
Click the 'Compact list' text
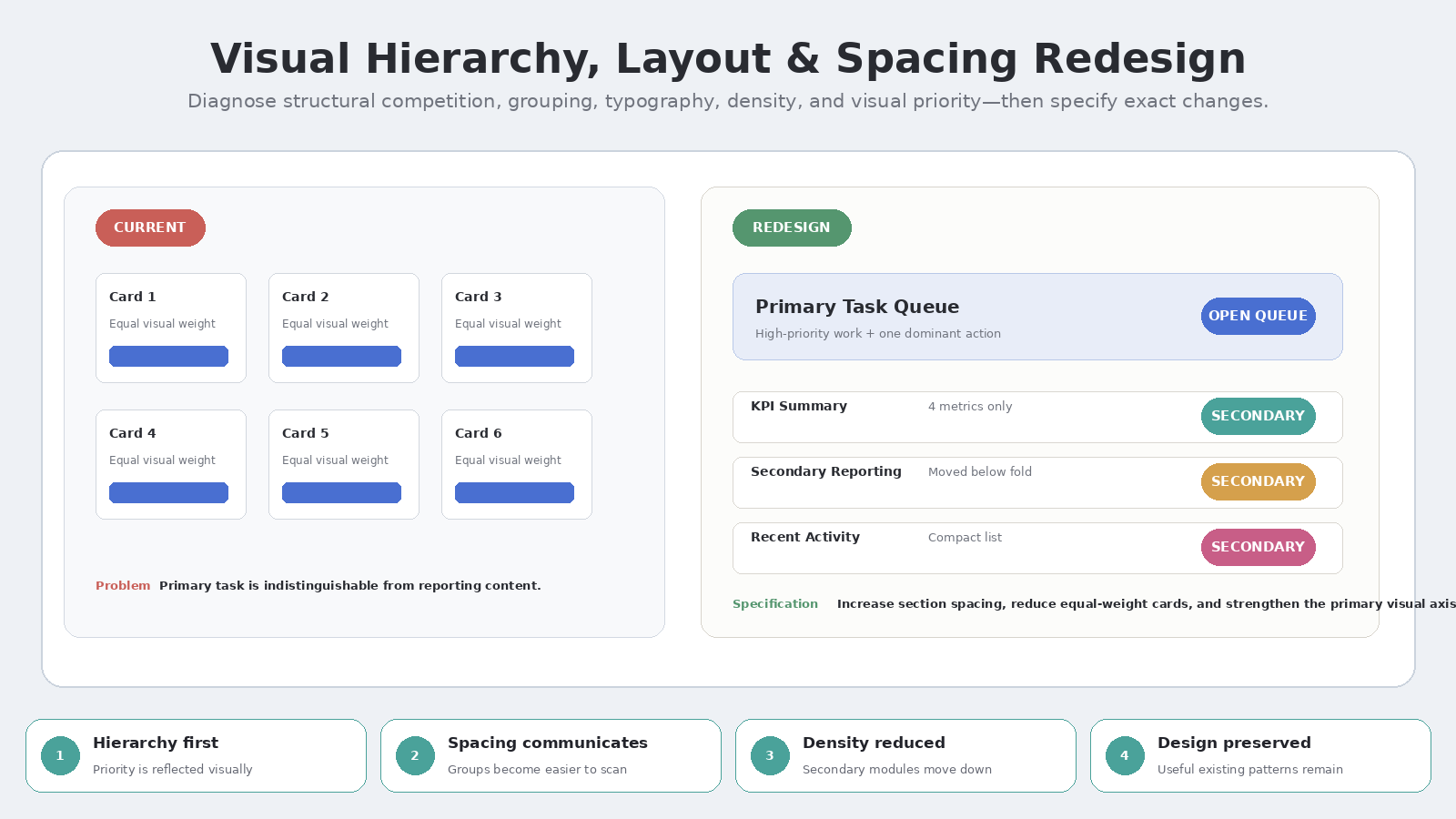click(x=965, y=538)
